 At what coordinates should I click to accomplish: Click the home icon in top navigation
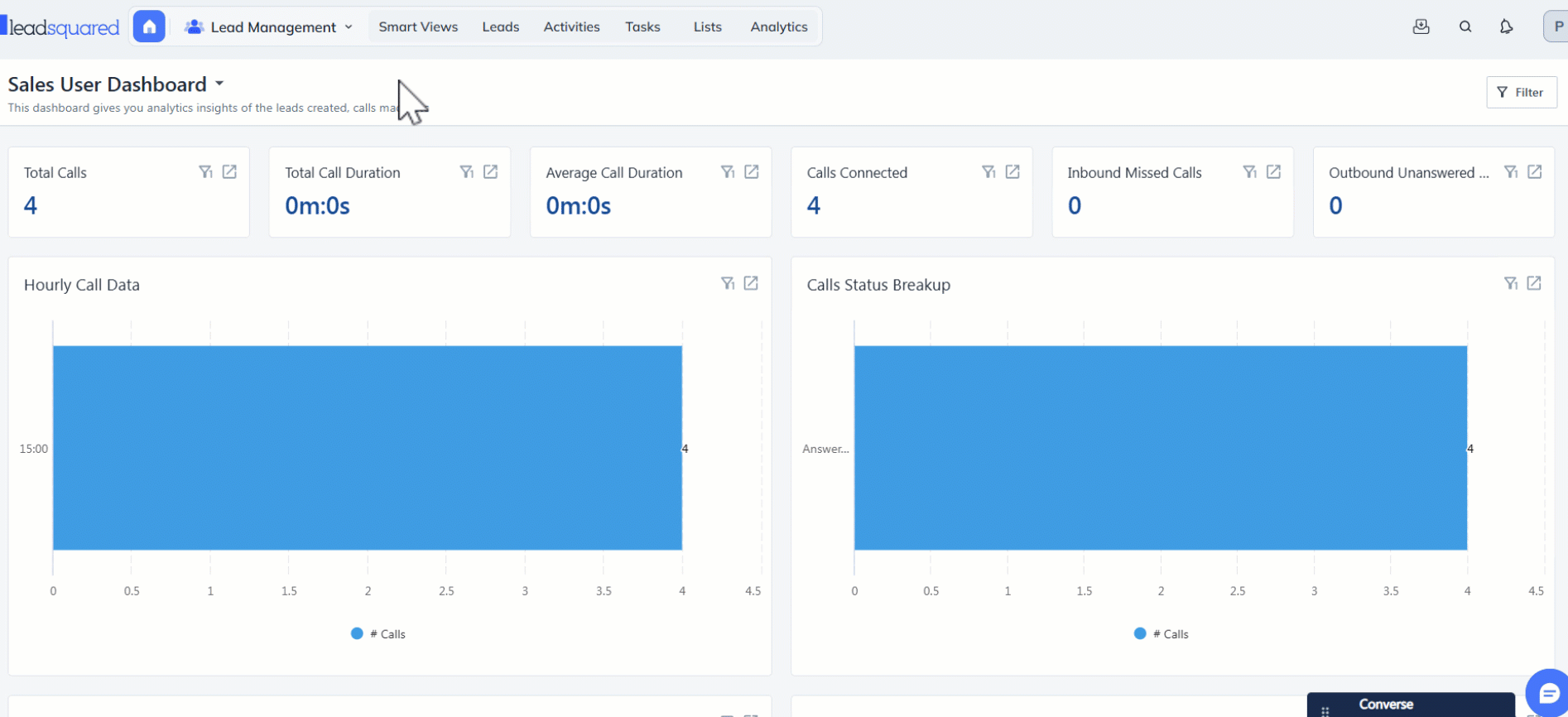click(x=149, y=26)
